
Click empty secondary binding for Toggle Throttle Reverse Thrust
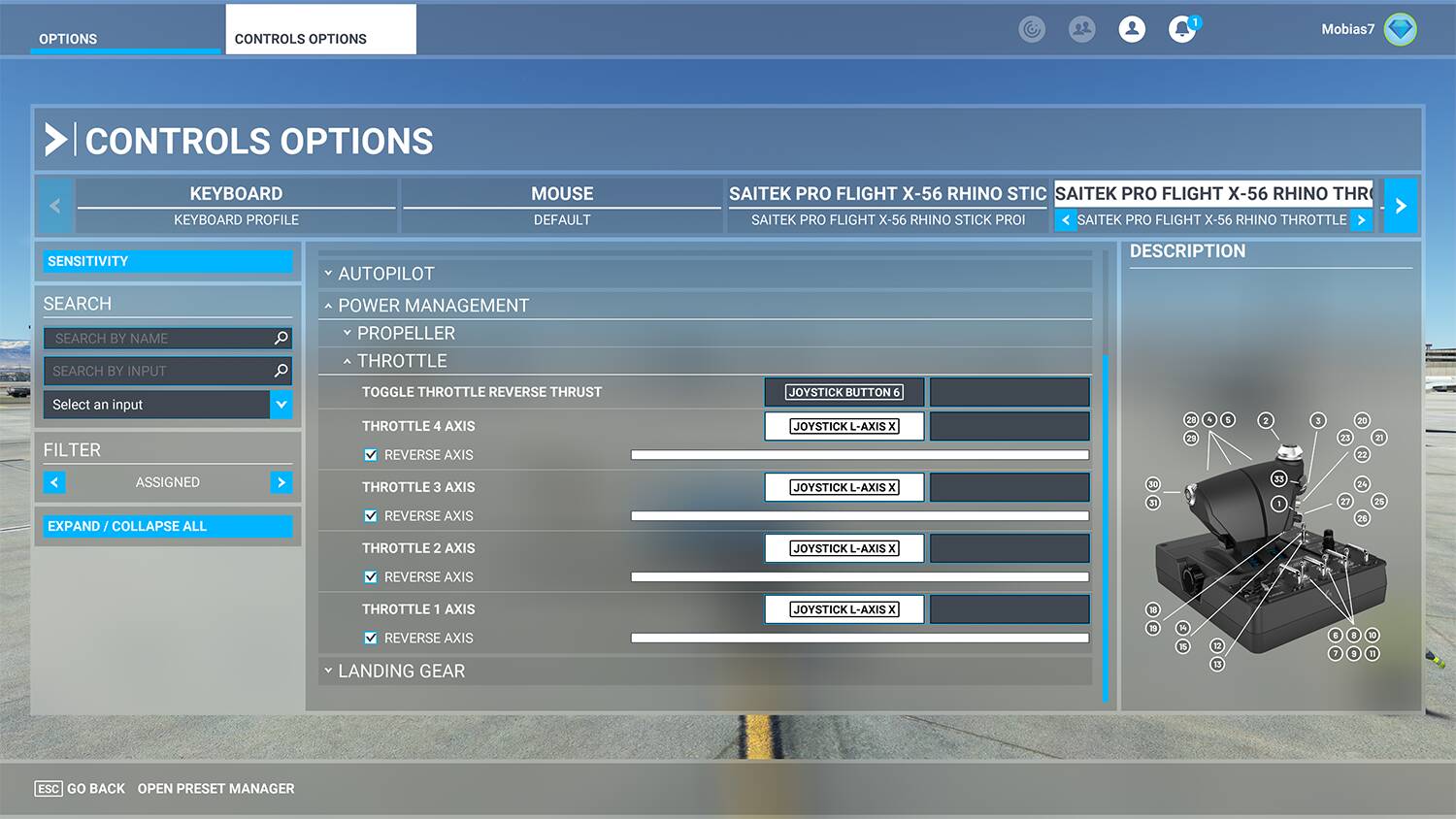pos(1009,392)
